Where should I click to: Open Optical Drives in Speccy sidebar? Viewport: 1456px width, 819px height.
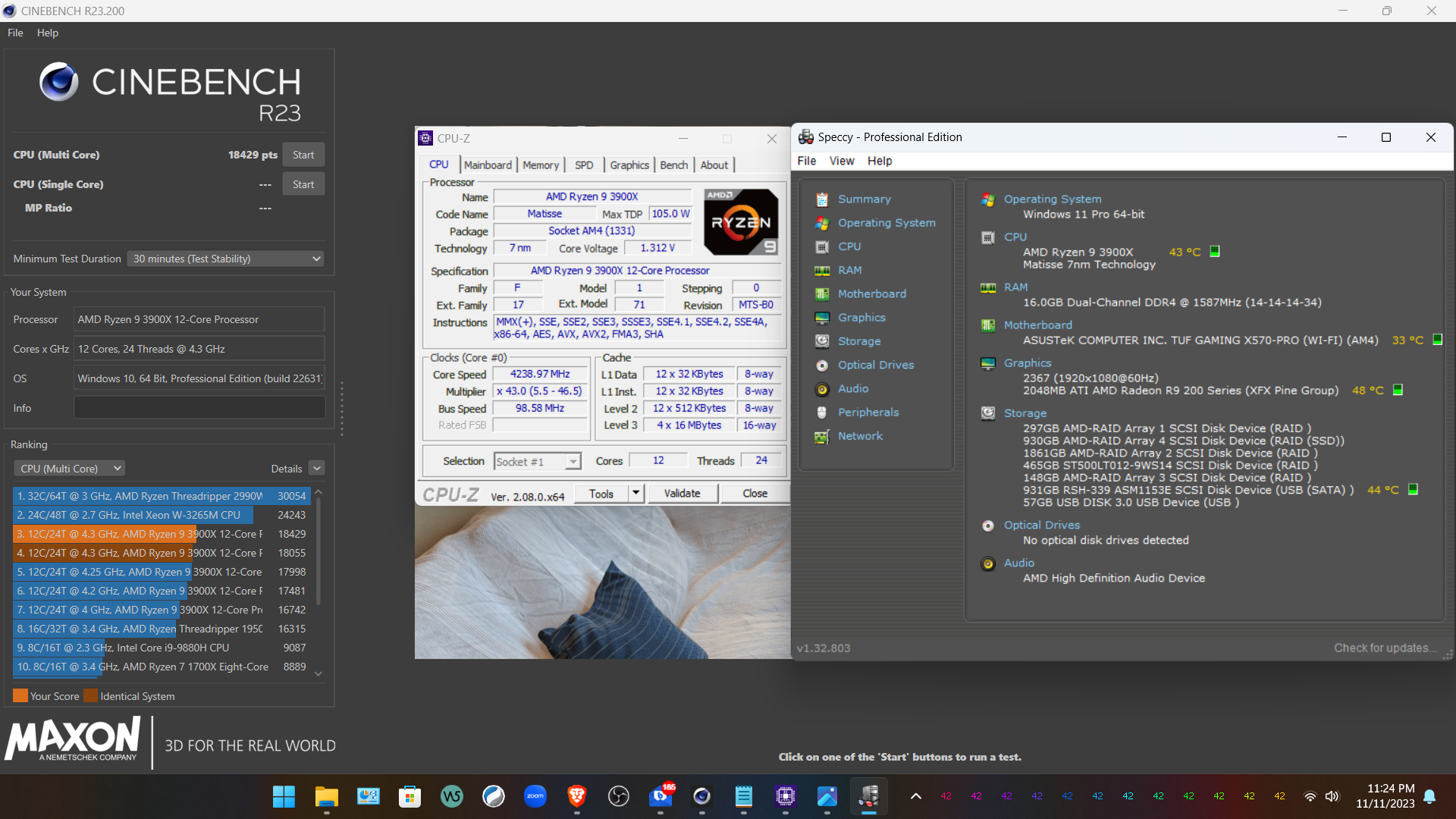[x=875, y=365]
